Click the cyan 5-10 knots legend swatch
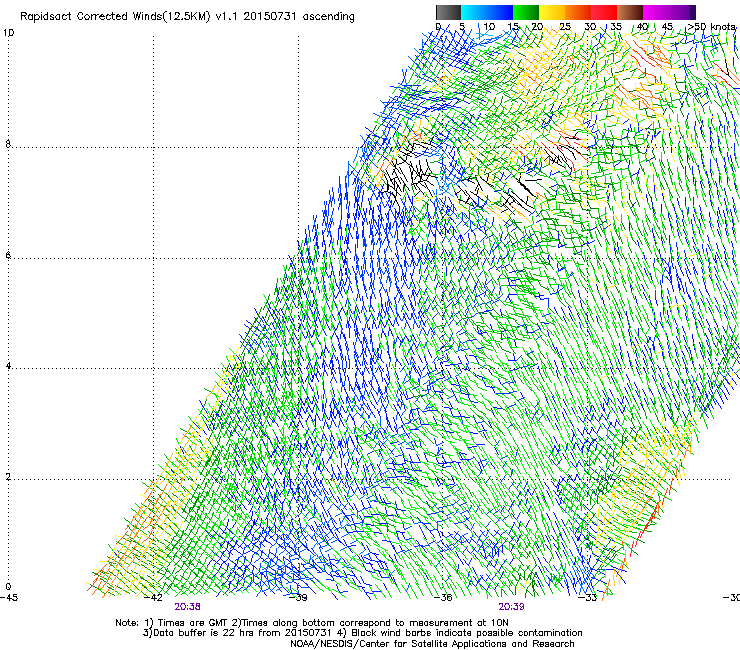The image size is (740, 650). click(474, 12)
